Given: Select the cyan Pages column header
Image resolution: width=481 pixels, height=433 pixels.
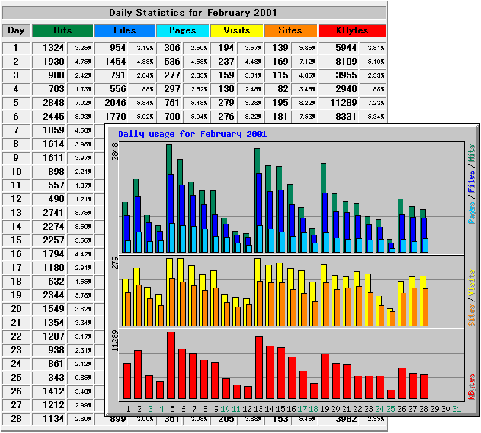Looking at the screenshot, I should click(x=183, y=30).
